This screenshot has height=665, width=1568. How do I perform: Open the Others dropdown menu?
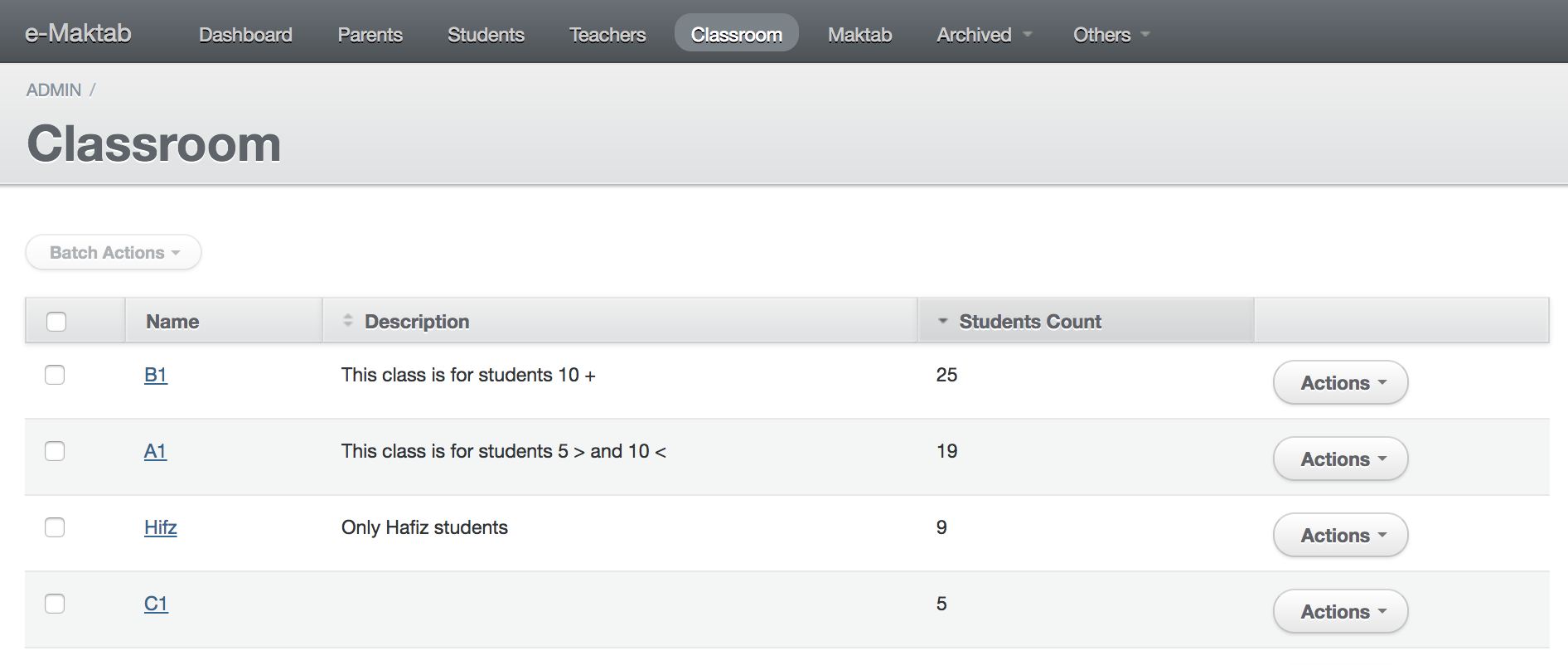(x=1111, y=35)
